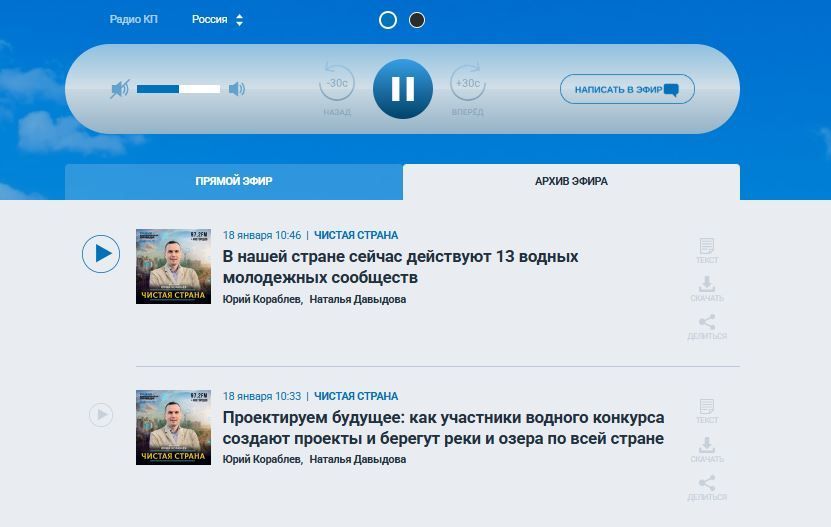The image size is (831, 527).
Task: Open the Россия region dropdown
Action: (217, 20)
